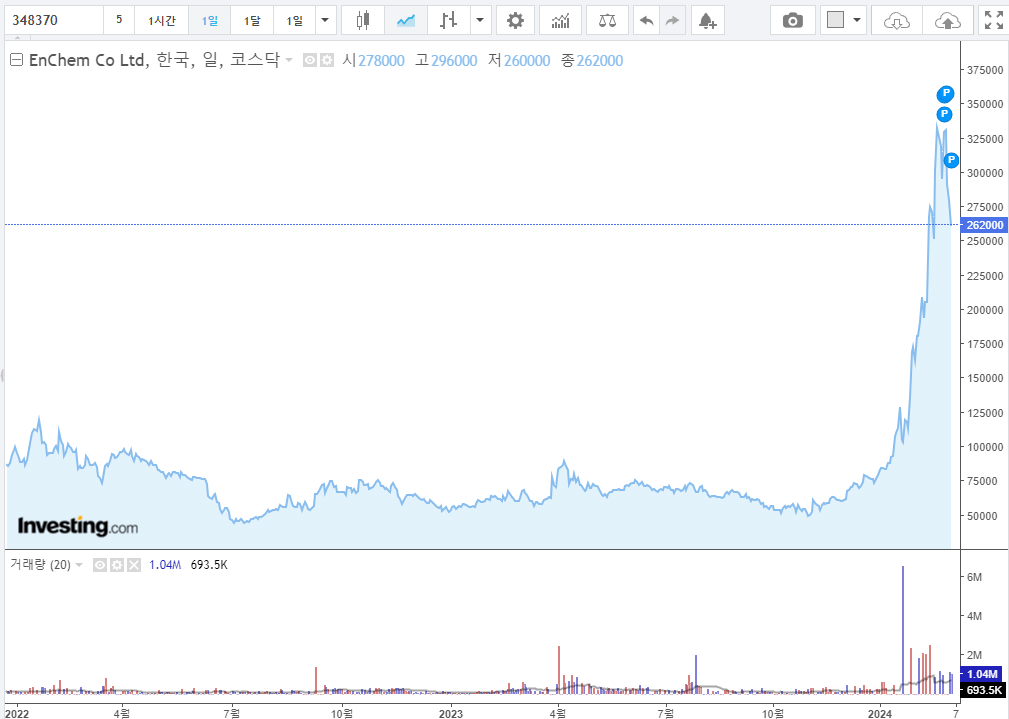The height and width of the screenshot is (719, 1009).
Task: Click the 6M volume axis label
Action: 974,577
